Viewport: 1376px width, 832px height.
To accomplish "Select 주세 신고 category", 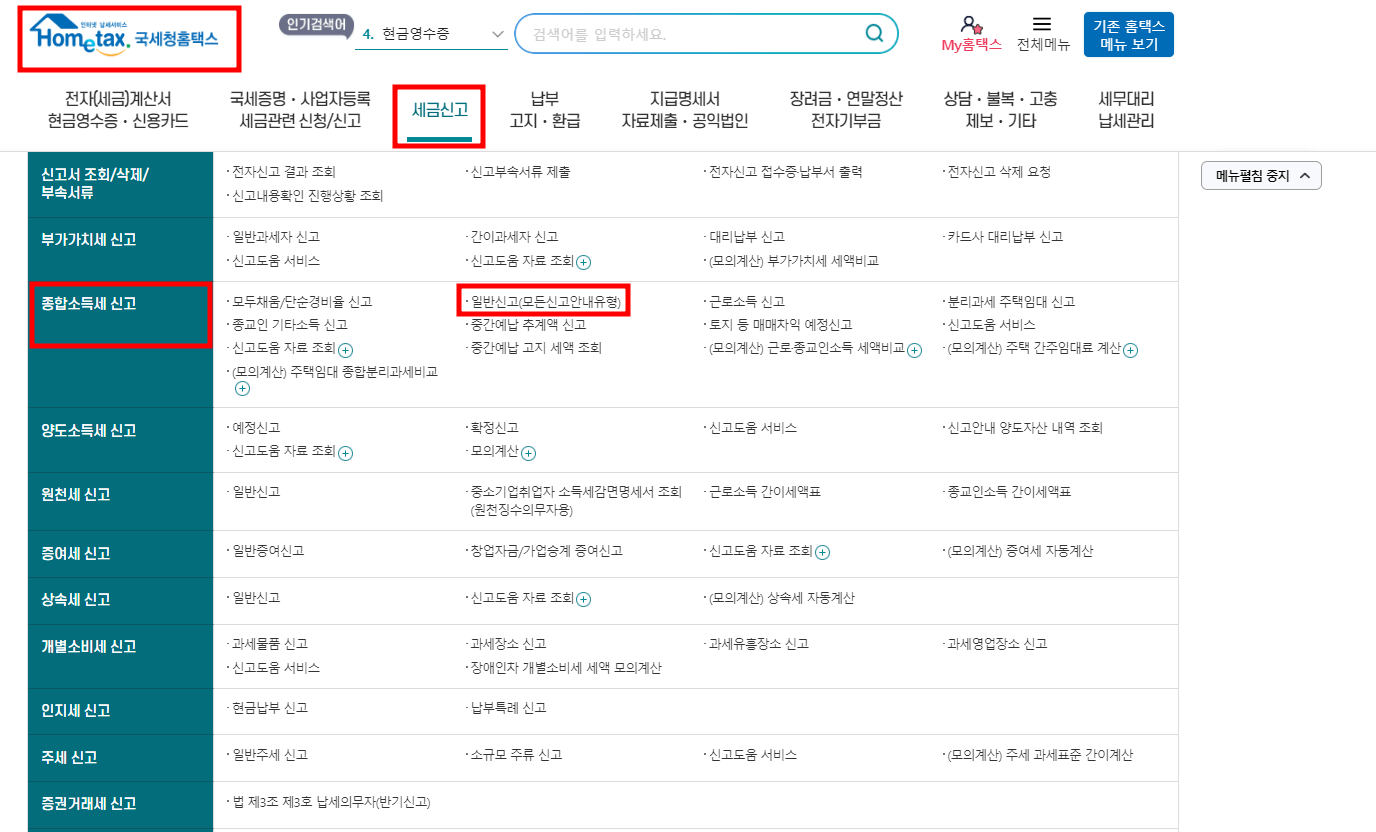I will 120,757.
